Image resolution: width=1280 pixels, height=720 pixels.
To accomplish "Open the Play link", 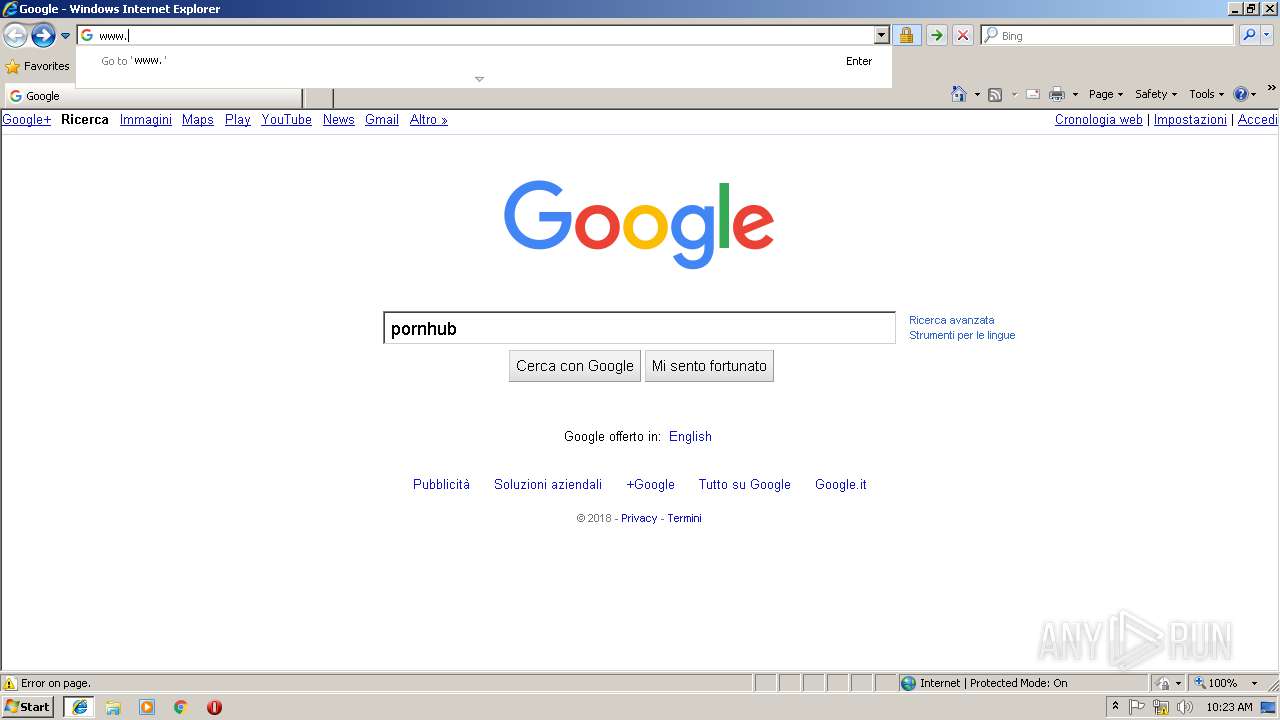I will pos(238,120).
